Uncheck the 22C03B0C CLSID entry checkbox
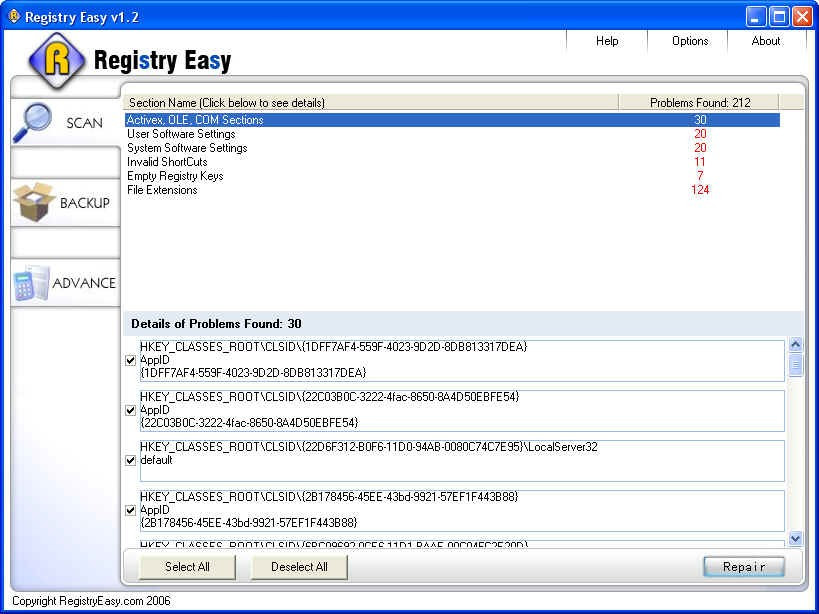The height and width of the screenshot is (614, 819). pyautogui.click(x=131, y=410)
